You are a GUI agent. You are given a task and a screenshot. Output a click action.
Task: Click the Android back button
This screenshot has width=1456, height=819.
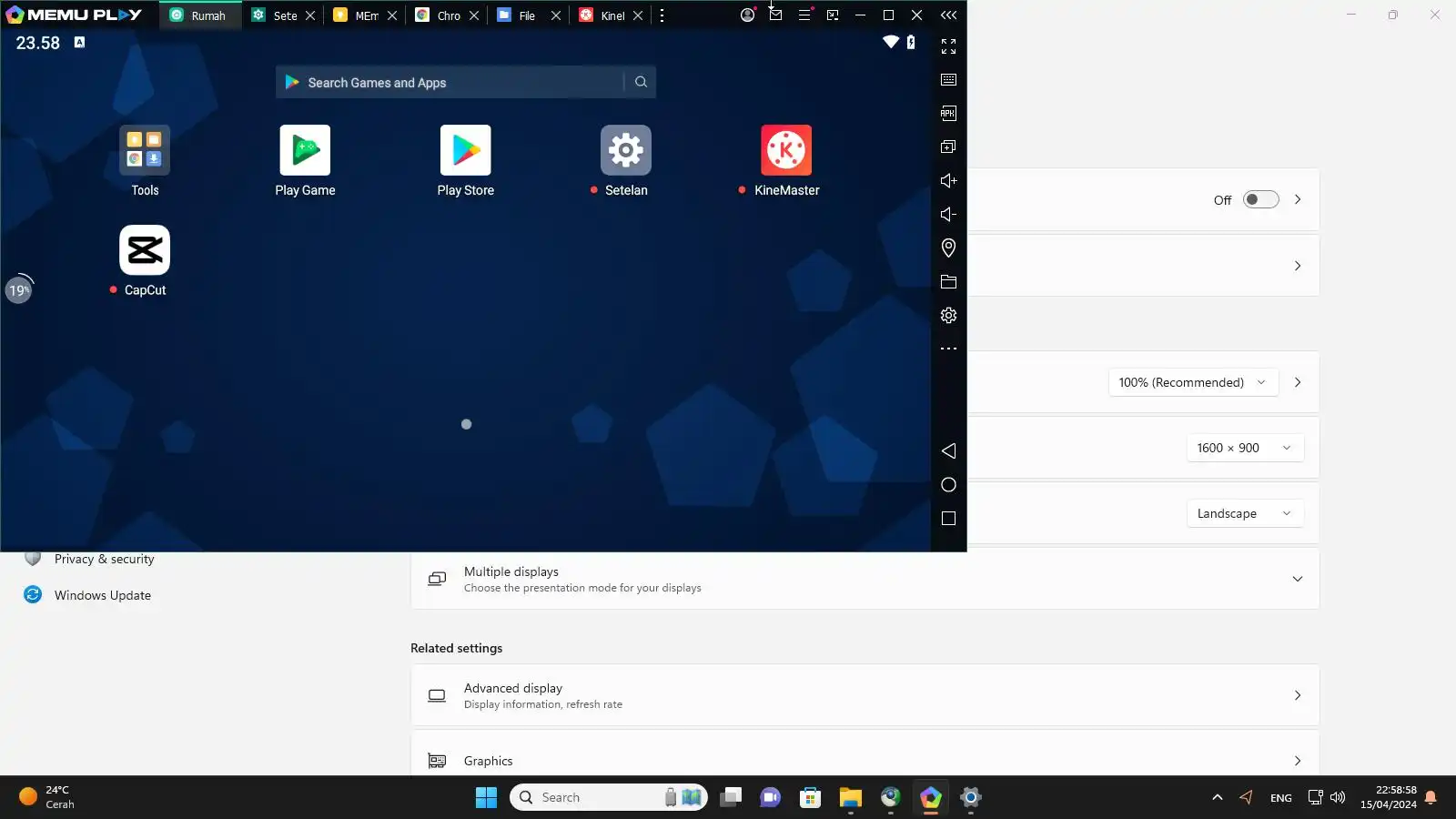[948, 451]
